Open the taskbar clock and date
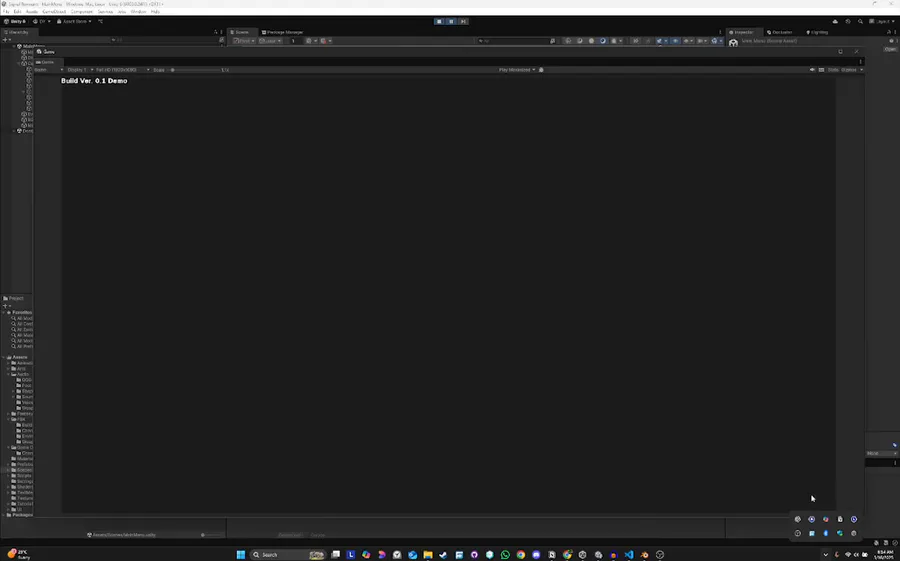 click(x=883, y=555)
